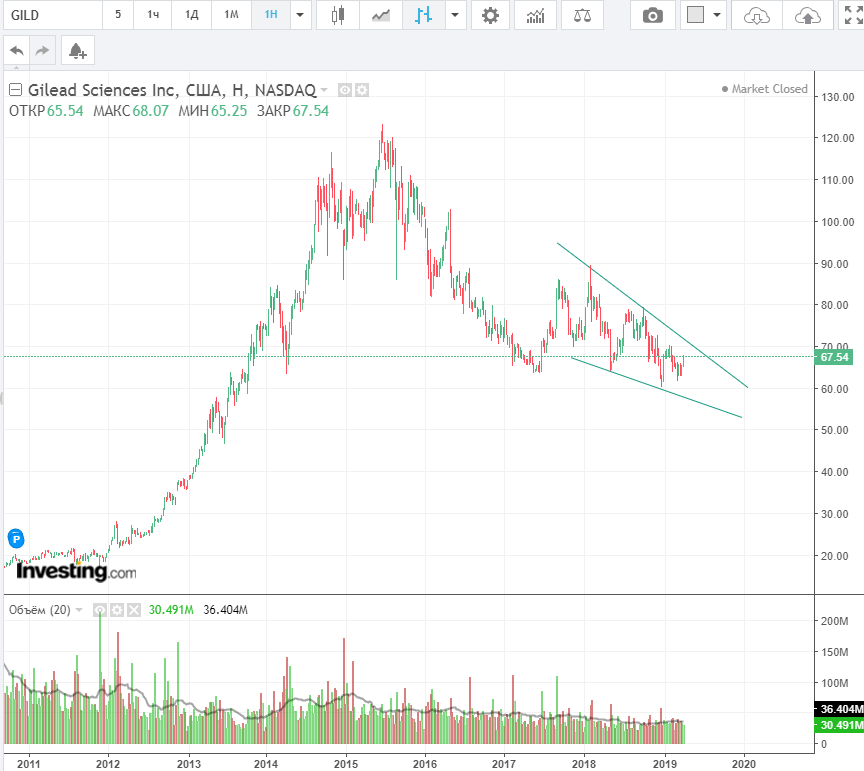Click the compare symbols scales icon
The image size is (864, 771).
[582, 15]
